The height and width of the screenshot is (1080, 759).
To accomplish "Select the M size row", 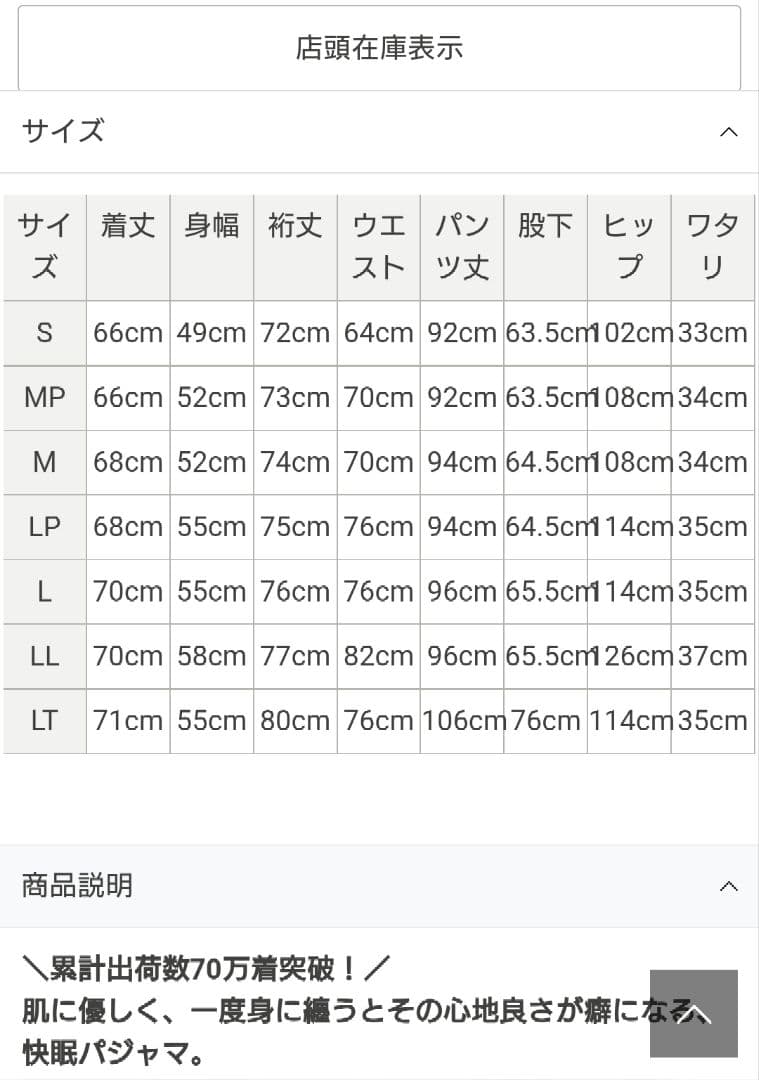I will click(44, 462).
